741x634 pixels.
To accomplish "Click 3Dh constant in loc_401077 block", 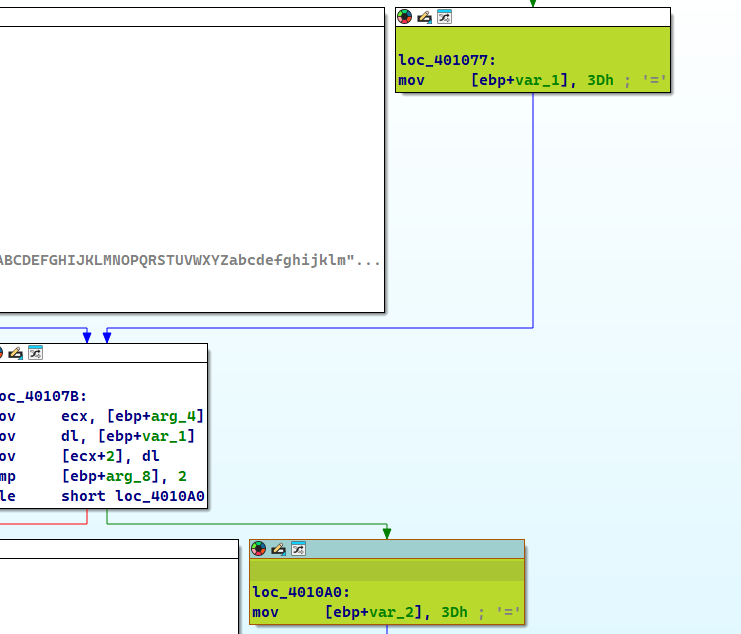I will 600,80.
